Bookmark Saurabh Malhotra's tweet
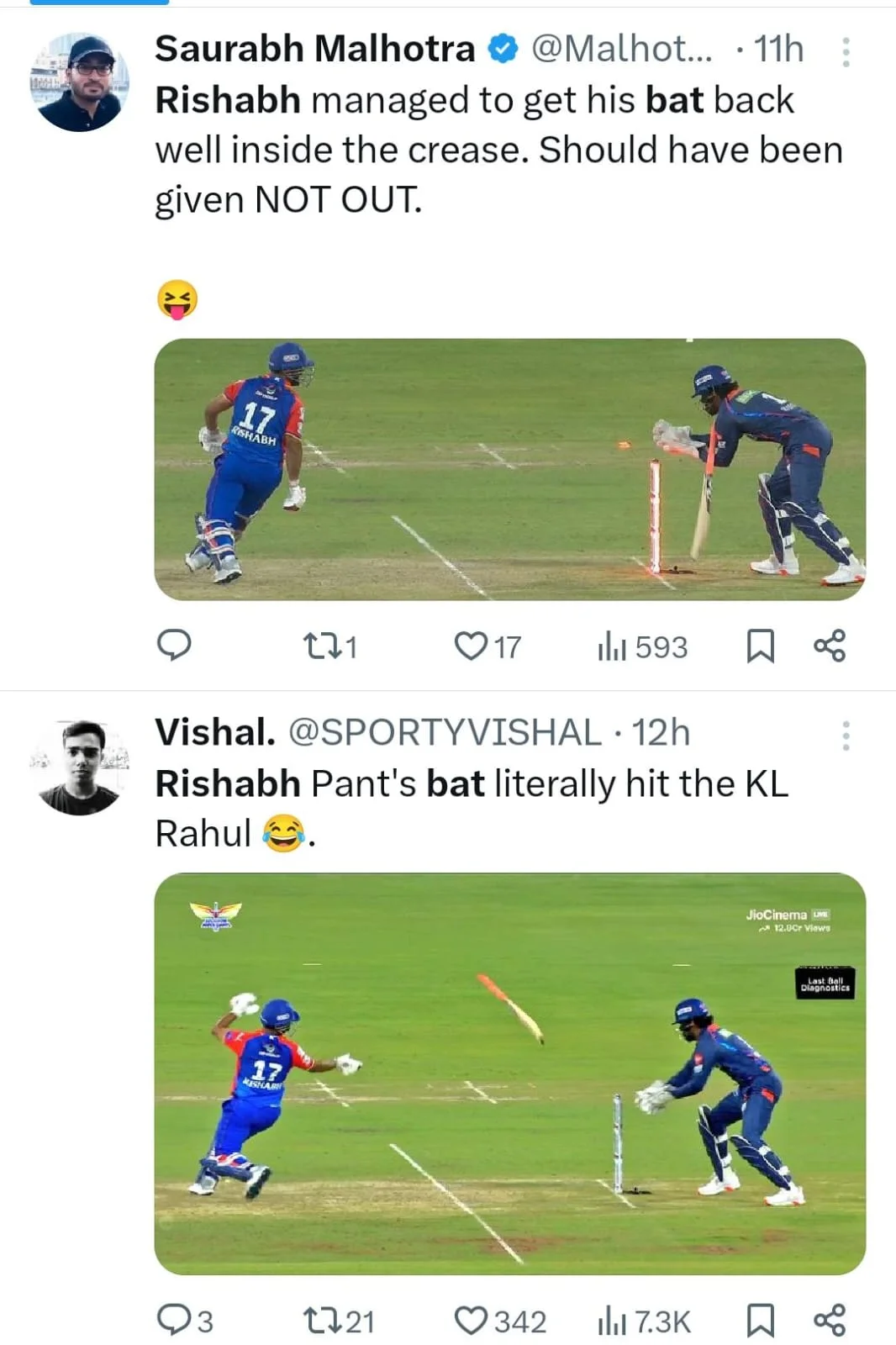The height and width of the screenshot is (1345, 896). (761, 646)
